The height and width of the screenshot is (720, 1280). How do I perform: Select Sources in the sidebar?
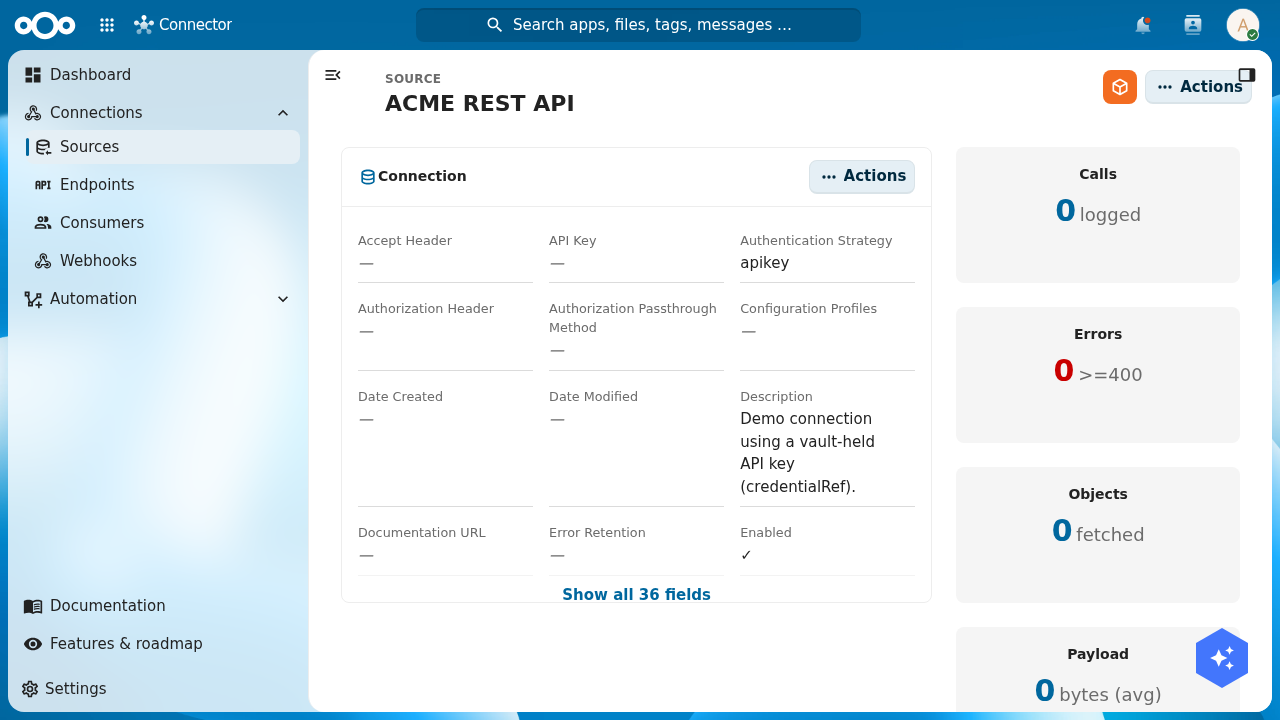tap(164, 147)
